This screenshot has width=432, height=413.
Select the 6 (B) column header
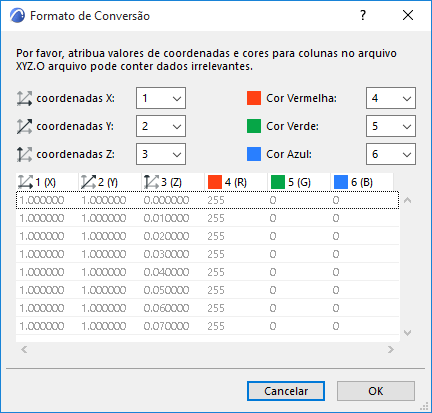click(x=362, y=182)
